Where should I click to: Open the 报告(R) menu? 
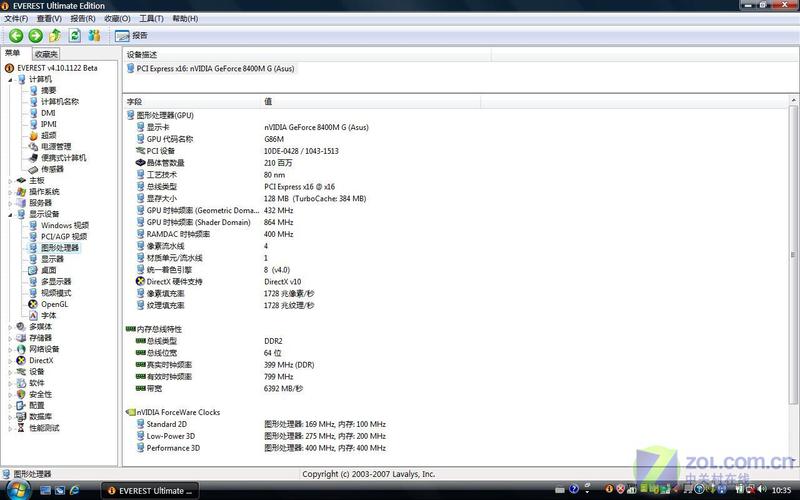(83, 18)
